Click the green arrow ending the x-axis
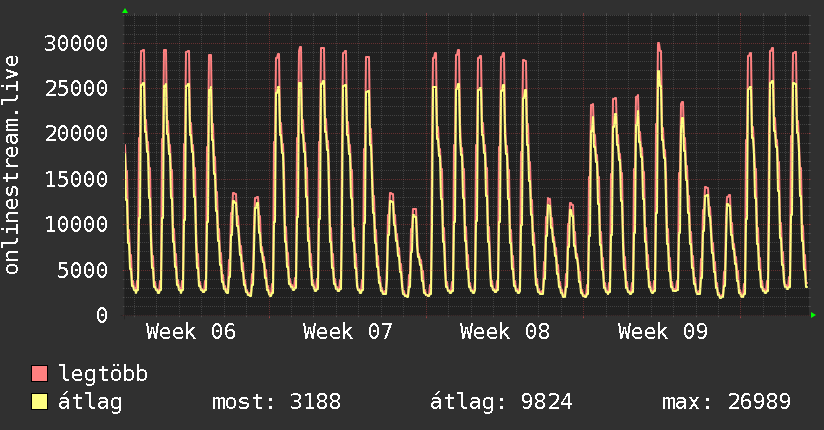This screenshot has height=430, width=824. [x=813, y=315]
